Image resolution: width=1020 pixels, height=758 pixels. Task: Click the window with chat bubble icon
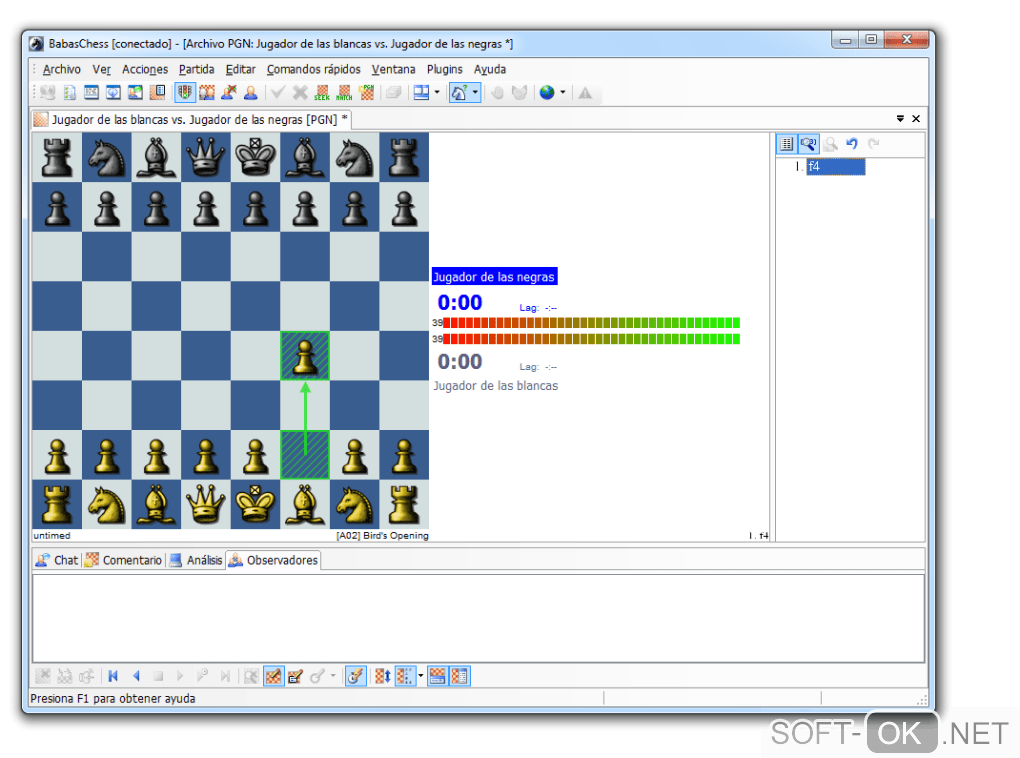113,93
